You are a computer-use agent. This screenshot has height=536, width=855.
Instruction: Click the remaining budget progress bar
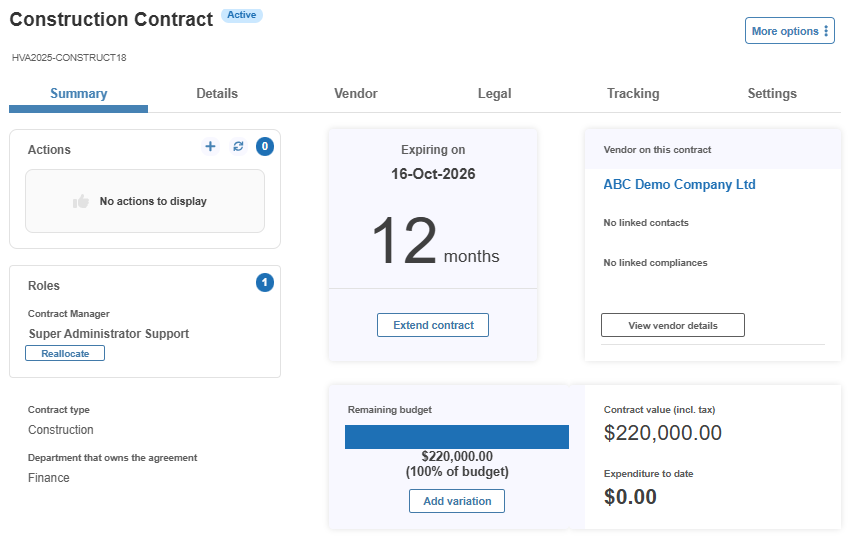(x=457, y=437)
